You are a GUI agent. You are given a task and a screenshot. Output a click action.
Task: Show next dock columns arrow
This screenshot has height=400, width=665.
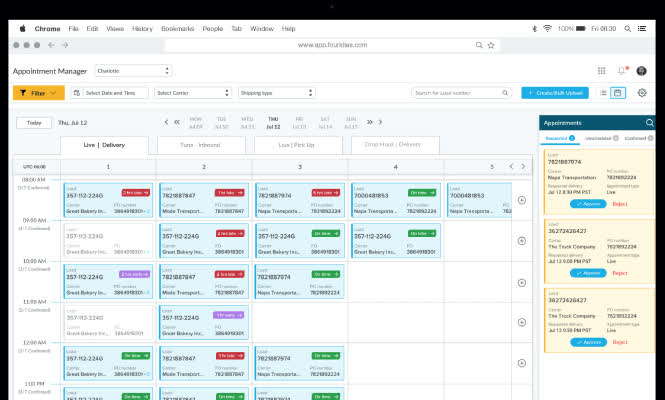[x=523, y=167]
